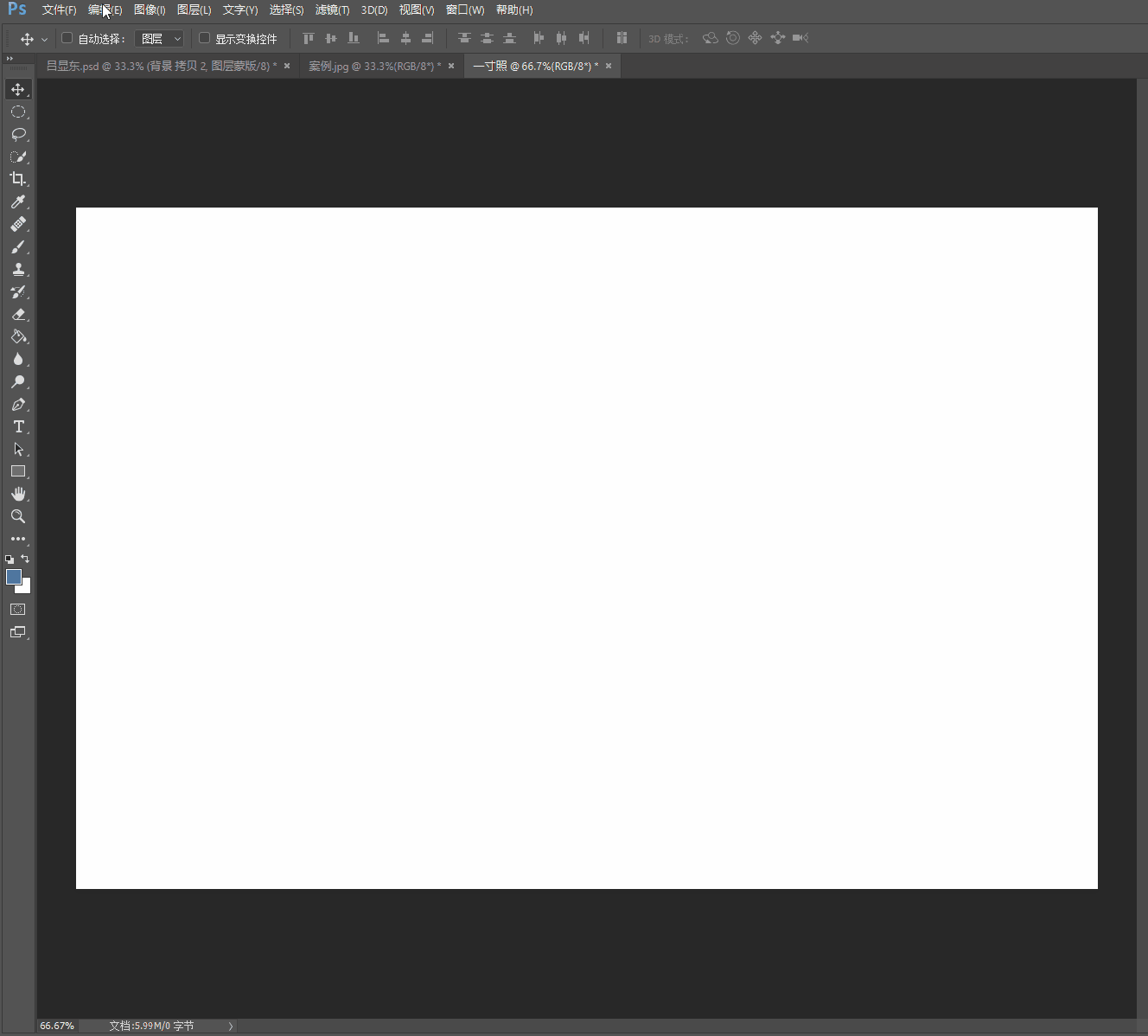
Task: Toggle Quick Mask mode icon
Action: pyautogui.click(x=18, y=609)
